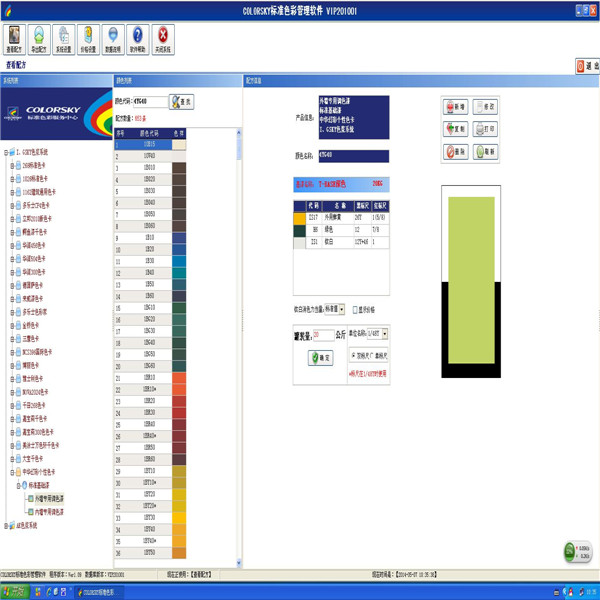Toggle the 显示价格 checkbox
600x600 pixels.
356,309
